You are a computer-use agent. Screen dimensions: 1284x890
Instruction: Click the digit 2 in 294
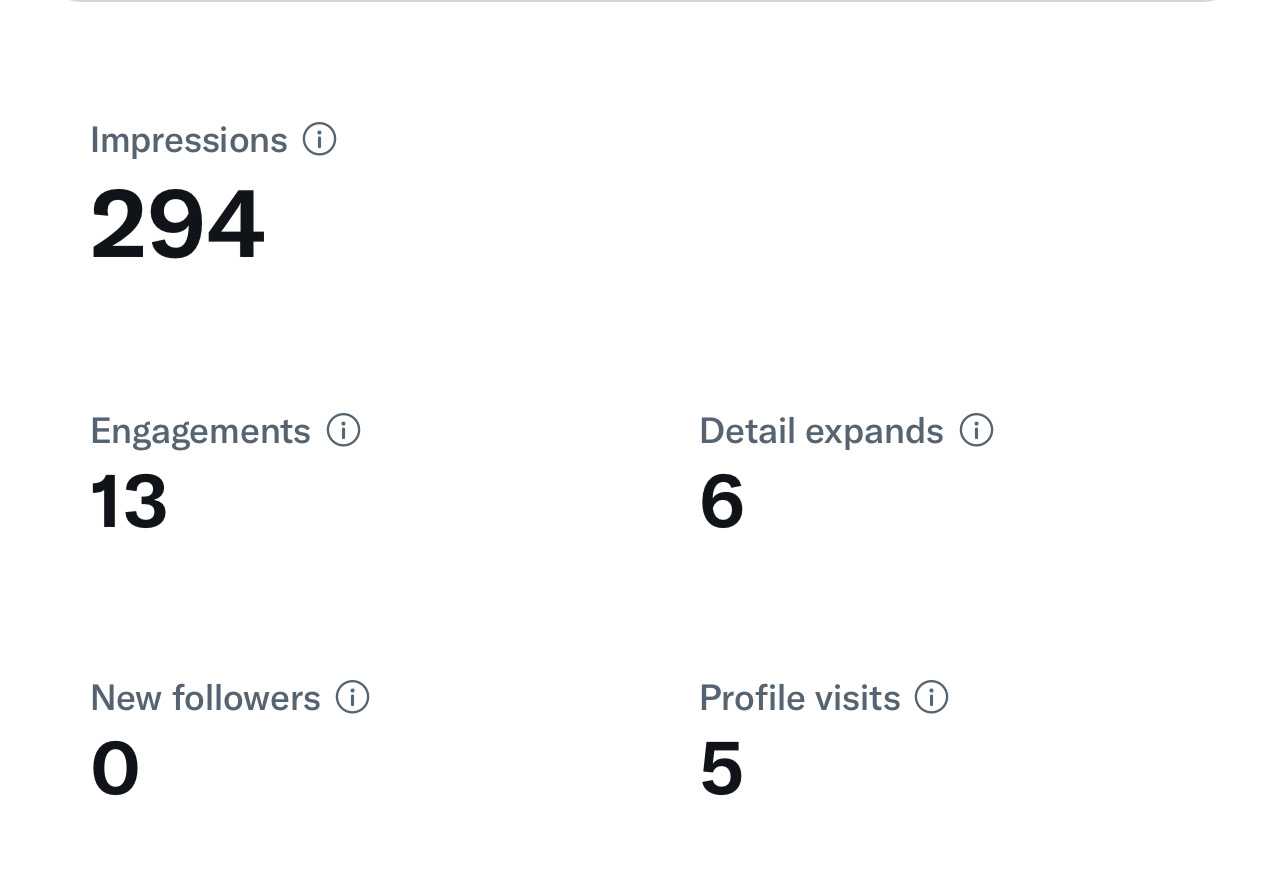119,225
